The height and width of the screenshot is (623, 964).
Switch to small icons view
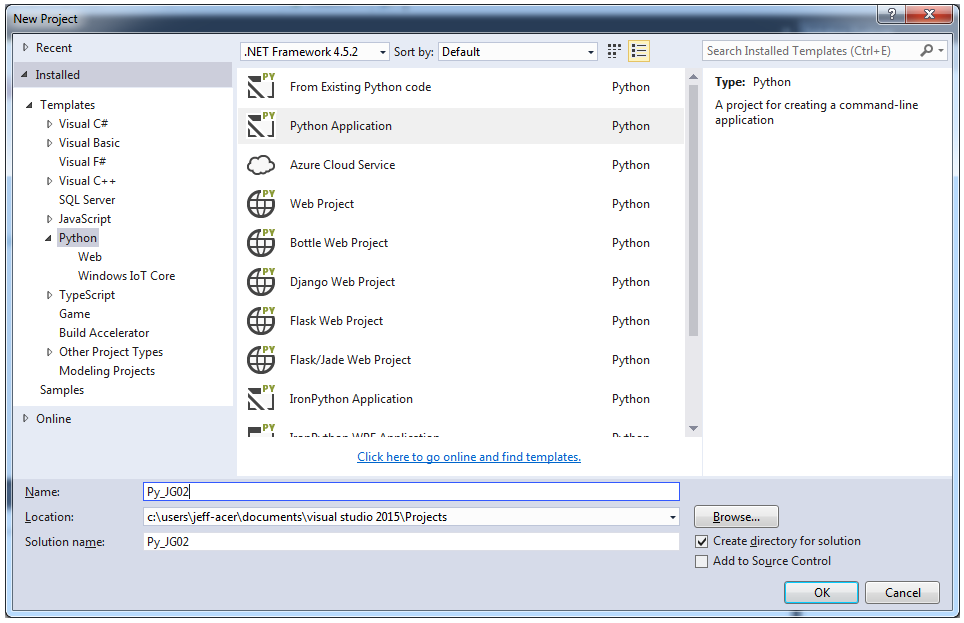614,51
